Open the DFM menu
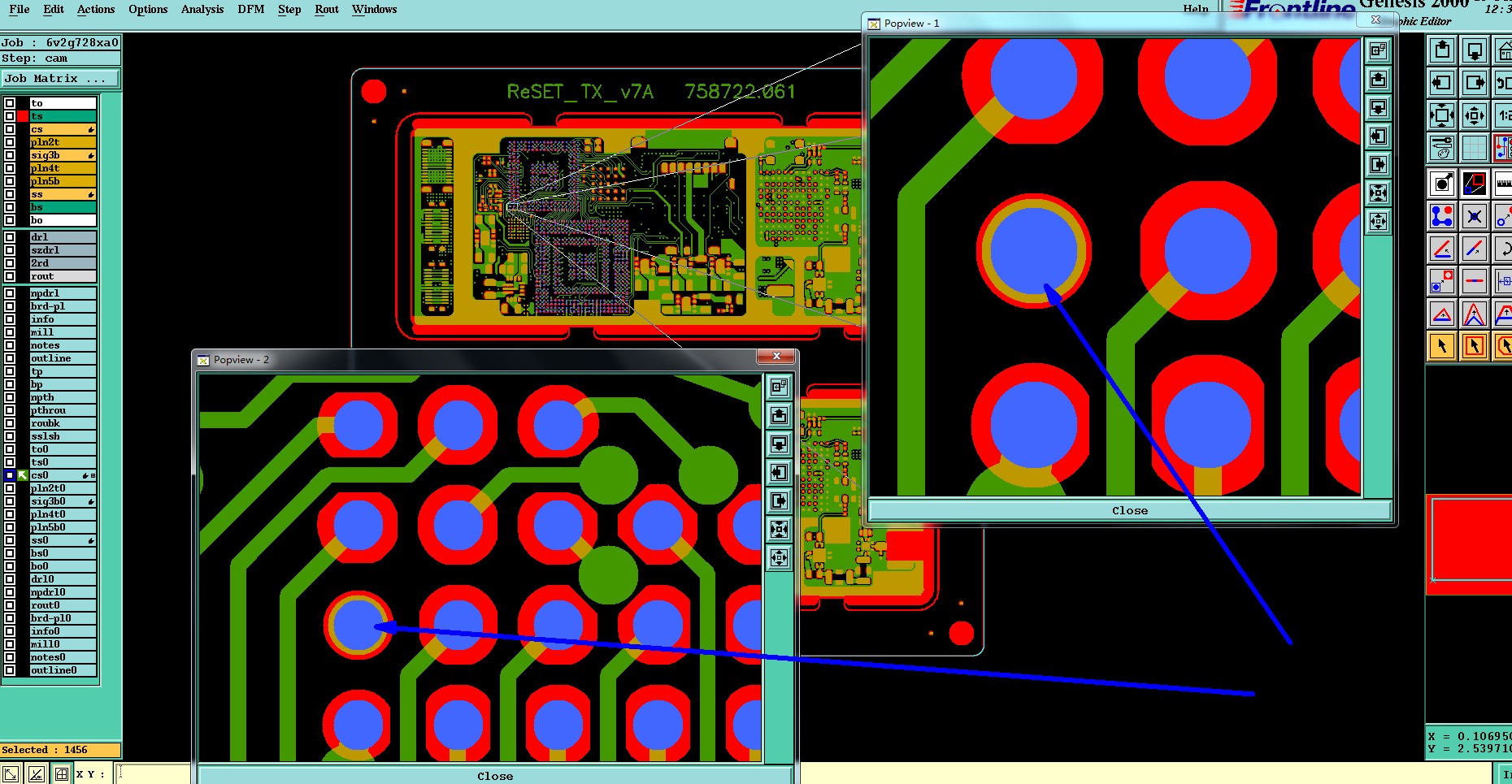Viewport: 1512px width, 784px height. [251, 9]
